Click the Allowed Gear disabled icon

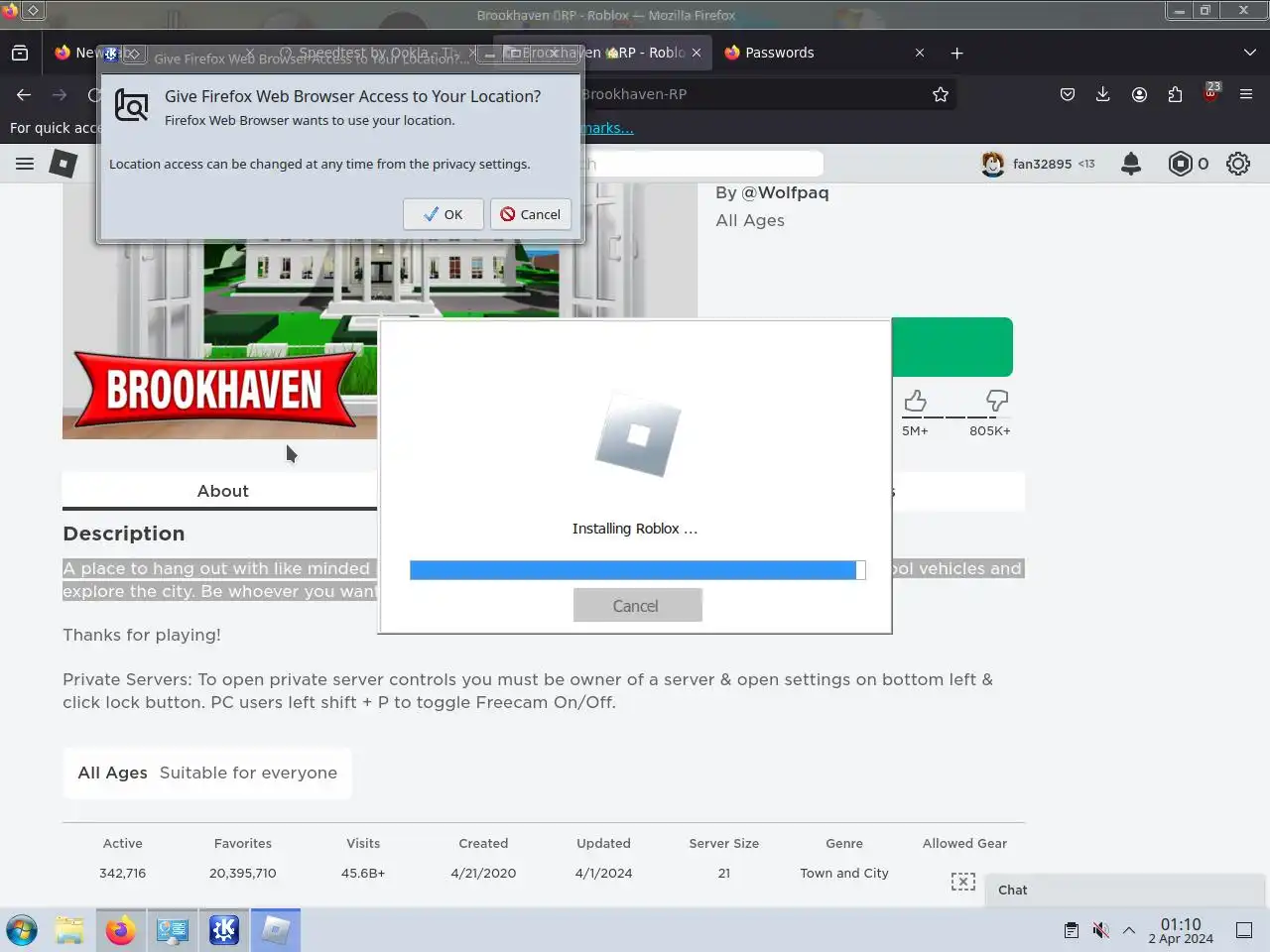click(963, 881)
